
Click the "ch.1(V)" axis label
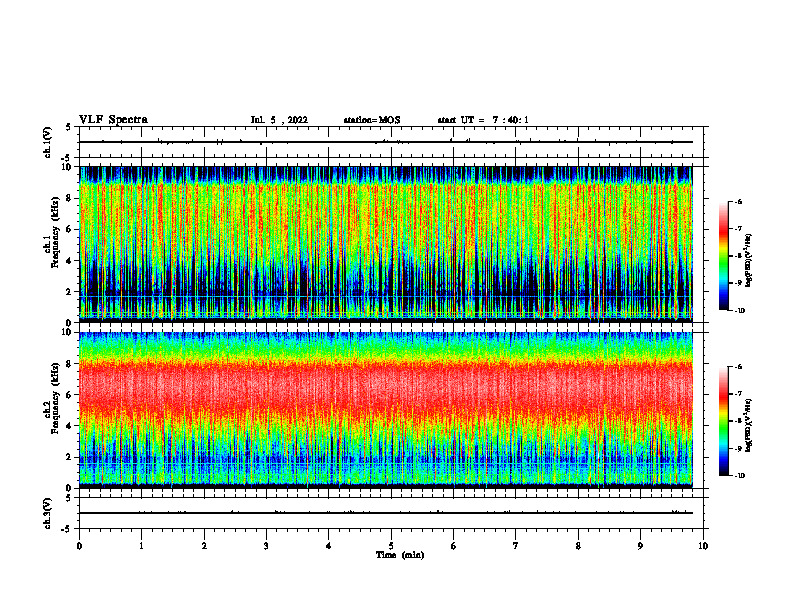tap(48, 142)
